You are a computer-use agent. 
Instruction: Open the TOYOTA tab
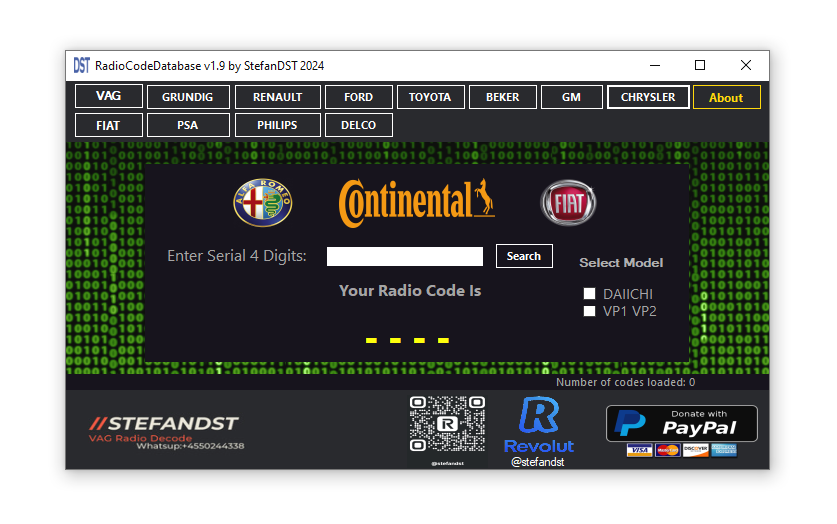(x=430, y=97)
